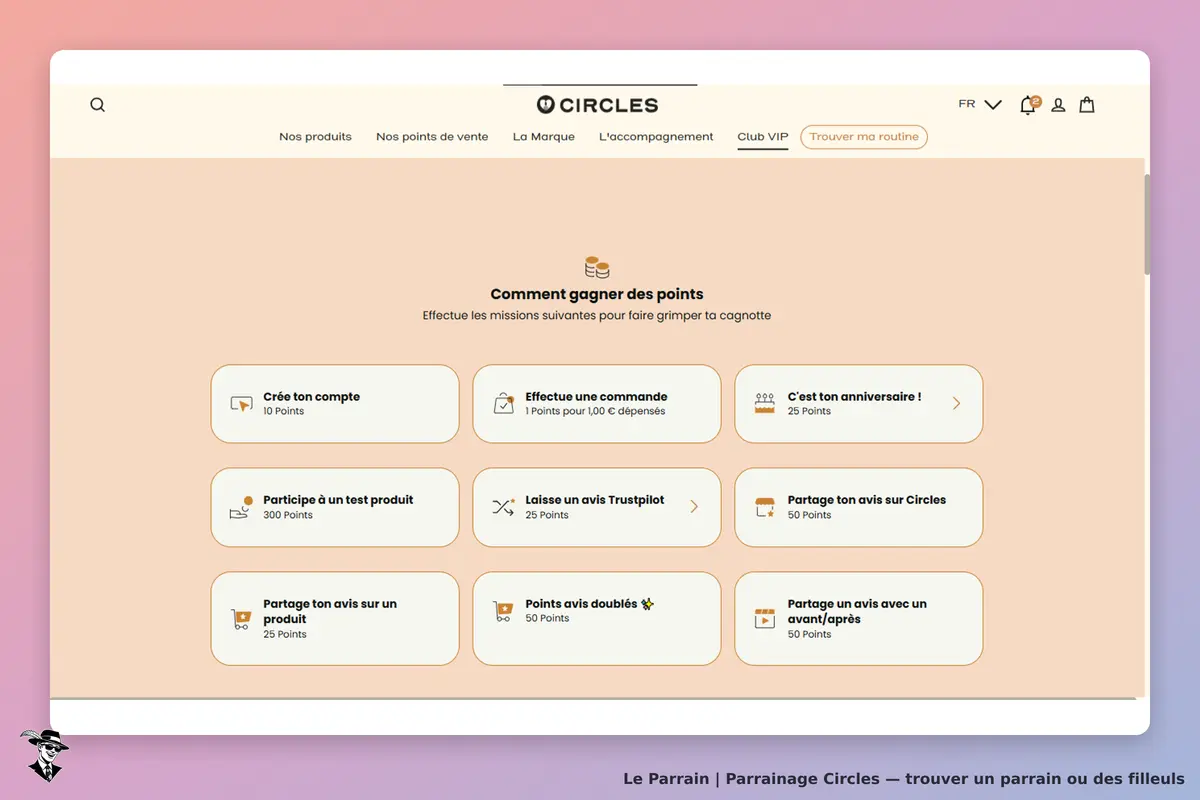Image resolution: width=1200 pixels, height=800 pixels.
Task: Click the Circles logo
Action: pos(597,105)
